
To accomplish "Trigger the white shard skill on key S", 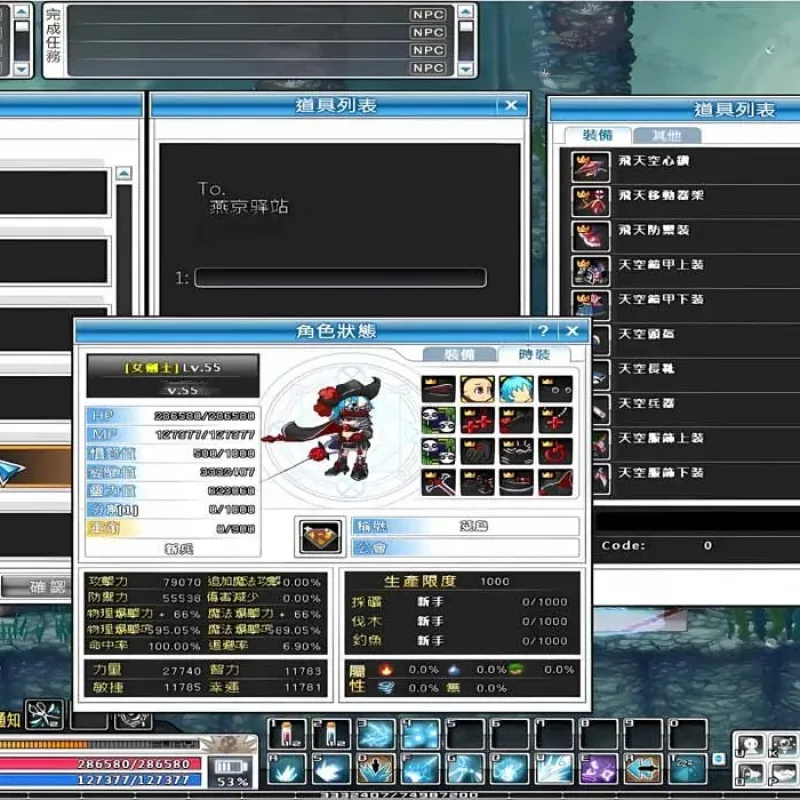I will pyautogui.click(x=331, y=768).
